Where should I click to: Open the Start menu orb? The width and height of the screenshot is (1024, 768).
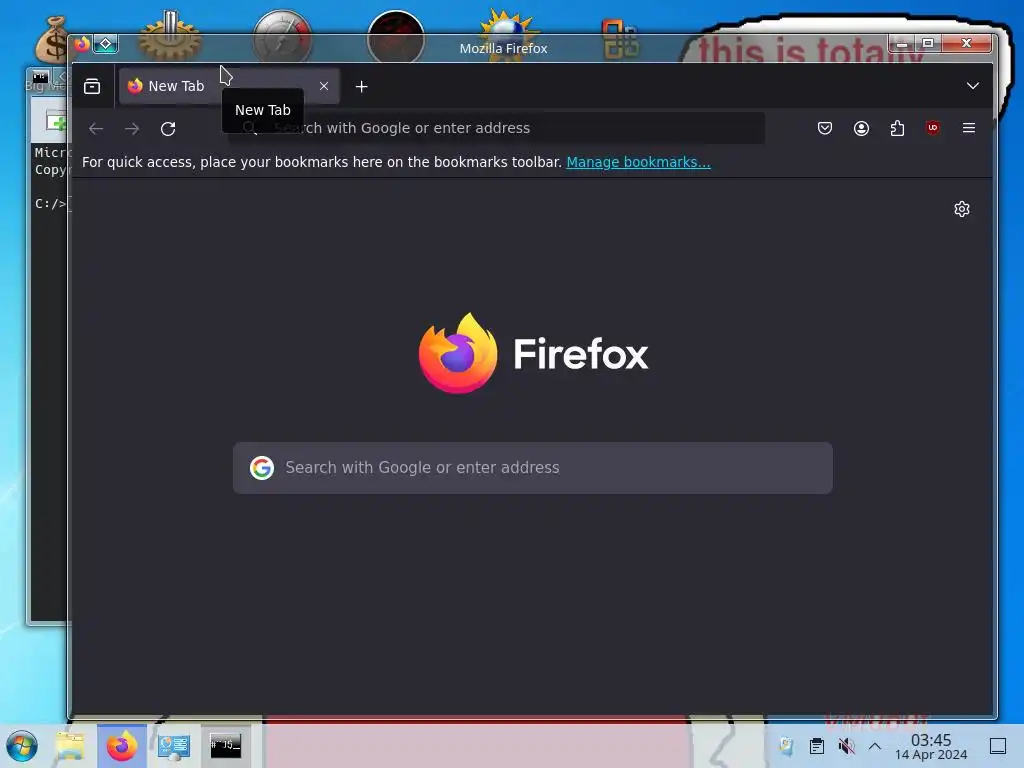pyautogui.click(x=22, y=746)
